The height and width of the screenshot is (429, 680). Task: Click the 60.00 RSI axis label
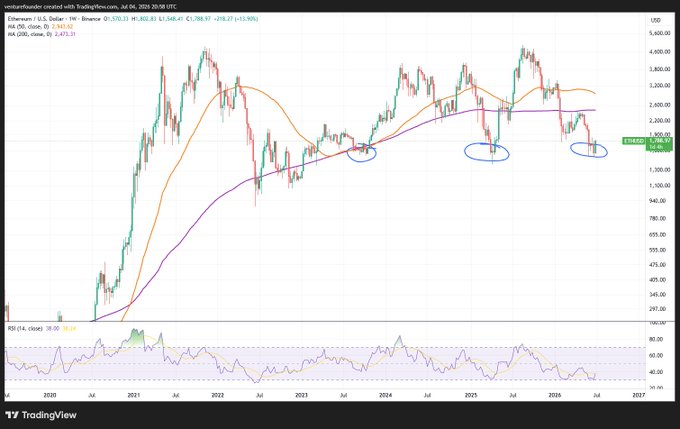[656, 356]
